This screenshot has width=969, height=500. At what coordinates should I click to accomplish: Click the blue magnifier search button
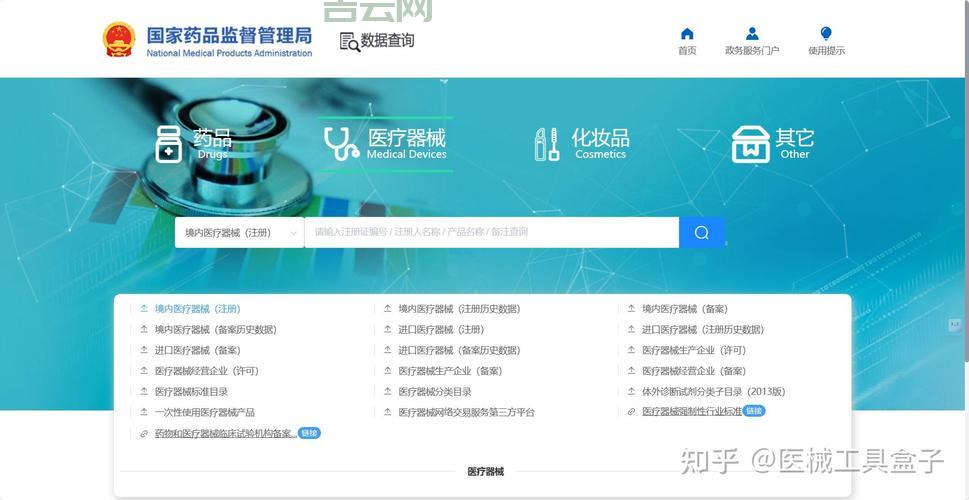pos(701,232)
